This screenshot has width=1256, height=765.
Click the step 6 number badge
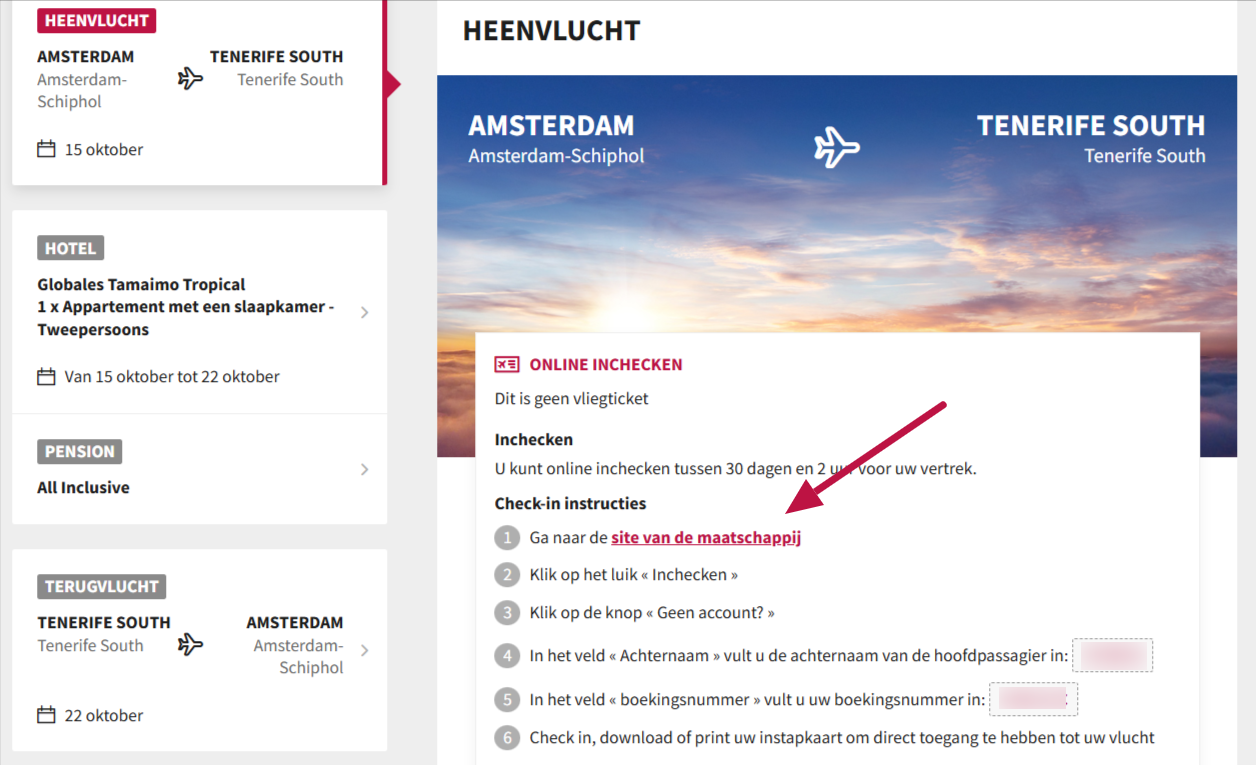(507, 738)
